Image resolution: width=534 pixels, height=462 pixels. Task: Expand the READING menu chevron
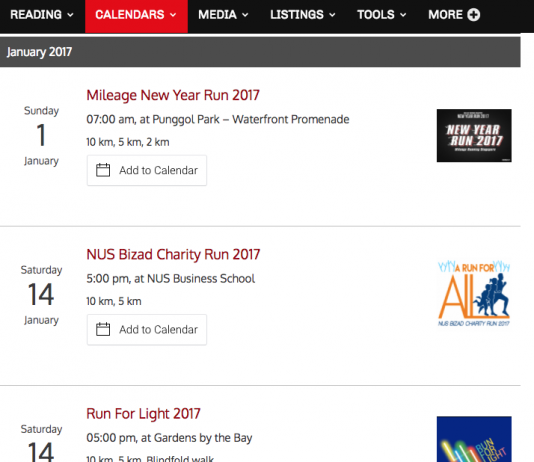(70, 15)
